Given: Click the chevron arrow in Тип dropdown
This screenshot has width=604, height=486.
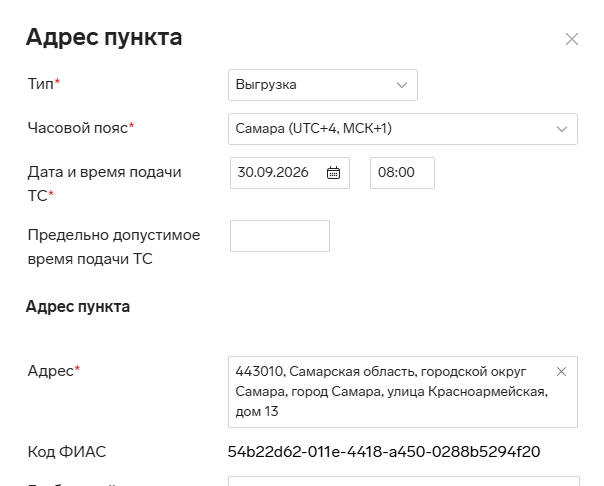Looking at the screenshot, I should point(402,85).
